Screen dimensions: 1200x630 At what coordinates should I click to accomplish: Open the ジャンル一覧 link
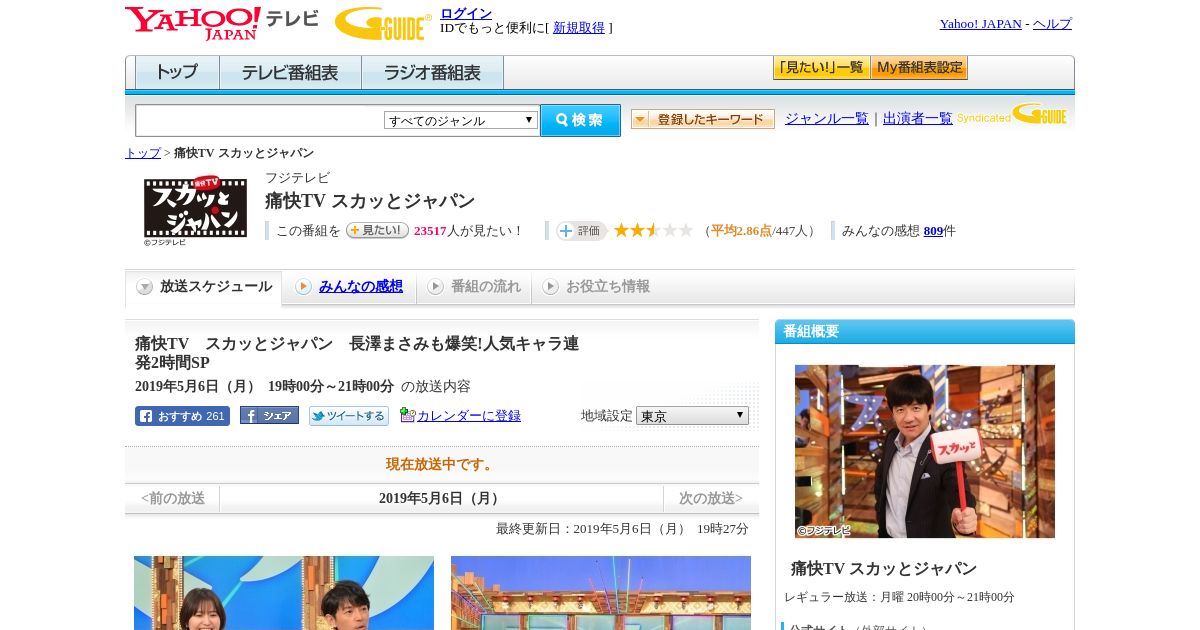click(827, 119)
